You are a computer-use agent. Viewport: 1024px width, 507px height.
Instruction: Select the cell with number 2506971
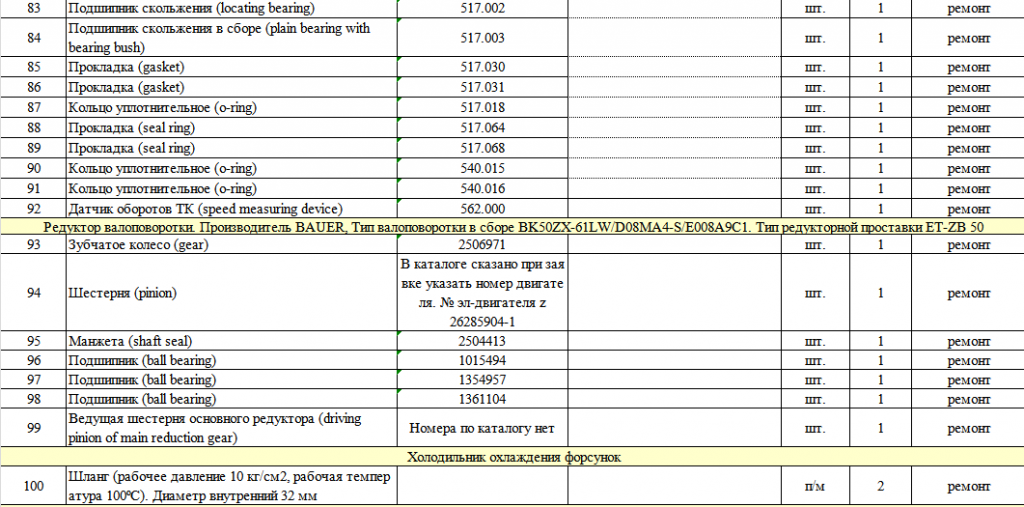[x=482, y=246]
